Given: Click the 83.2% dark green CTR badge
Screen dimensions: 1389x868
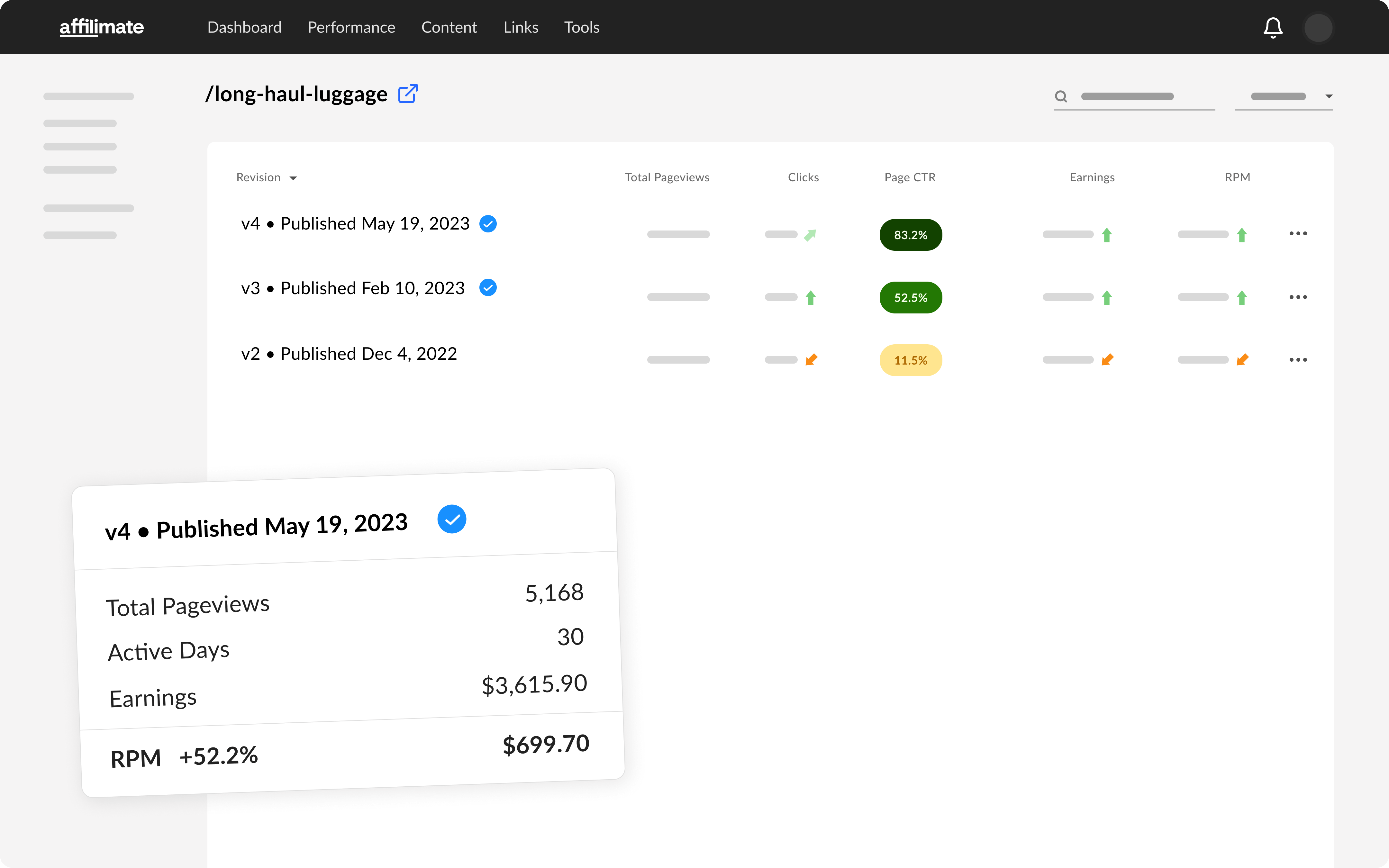Looking at the screenshot, I should (910, 235).
